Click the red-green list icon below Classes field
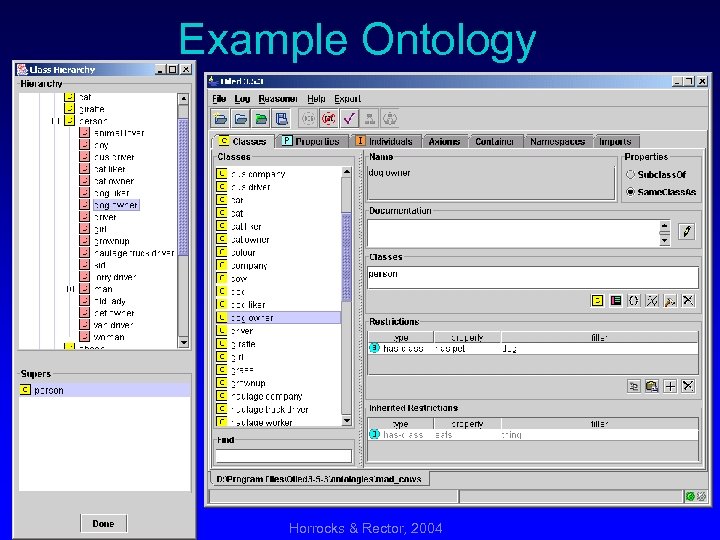The width and height of the screenshot is (720, 540). coord(615,301)
